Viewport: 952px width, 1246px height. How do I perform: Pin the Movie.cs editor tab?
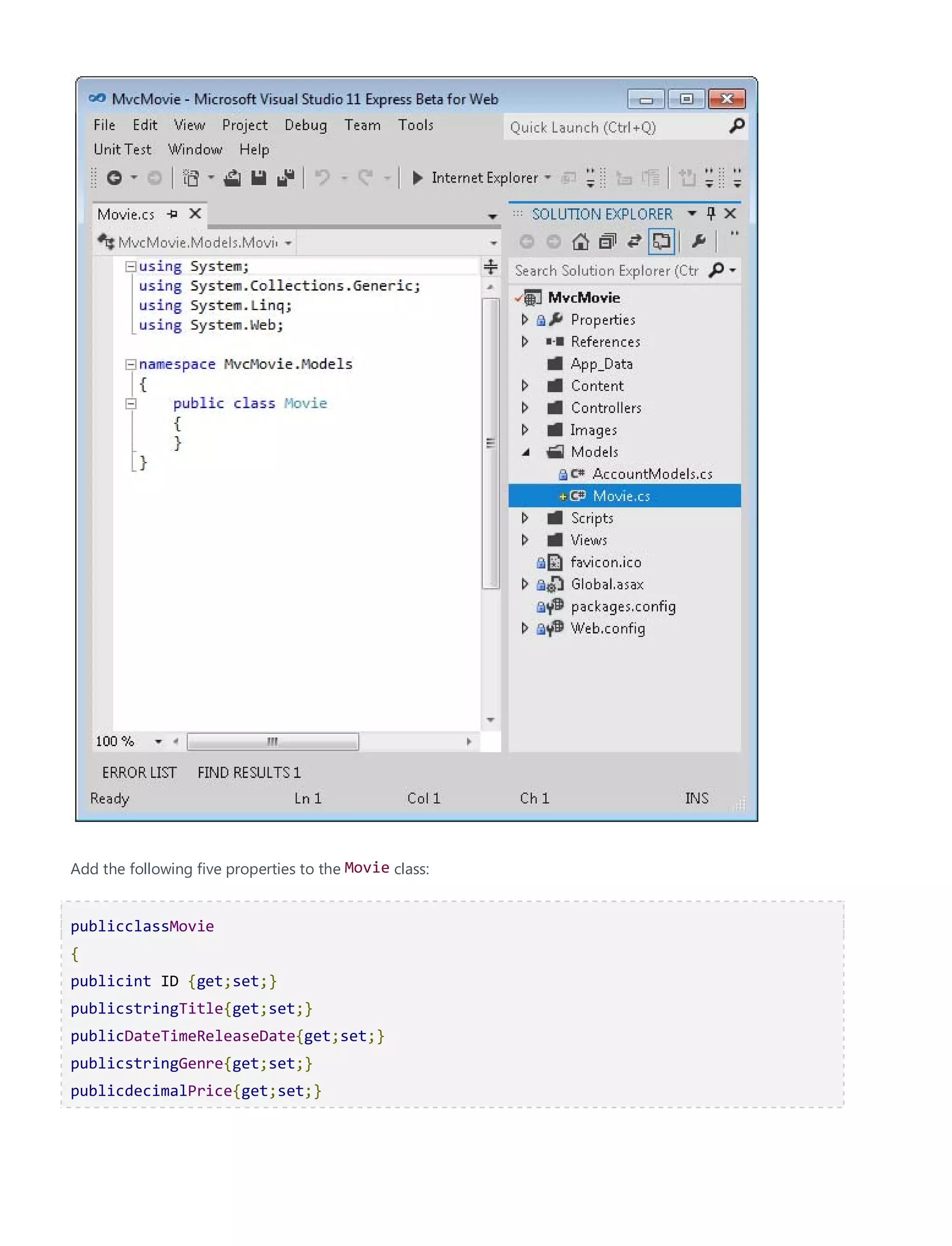click(173, 214)
